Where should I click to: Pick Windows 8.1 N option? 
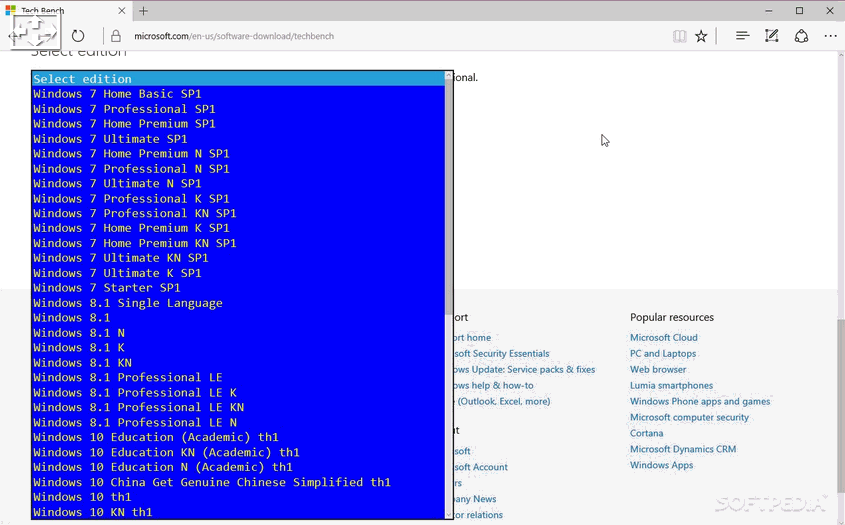coord(238,333)
